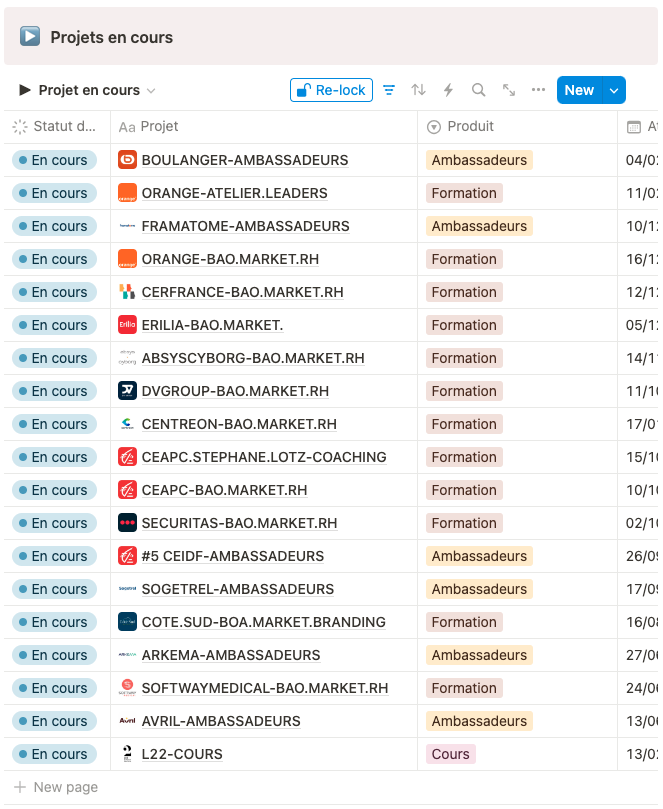The width and height of the screenshot is (663, 809).
Task: Click L22-COURS project name
Action: point(182,754)
